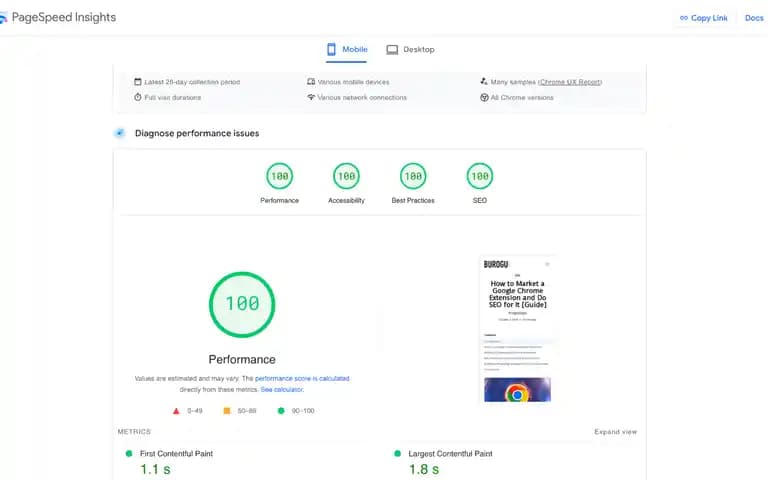
Task: Click the 1.1 s metric value
Action: [x=155, y=470]
